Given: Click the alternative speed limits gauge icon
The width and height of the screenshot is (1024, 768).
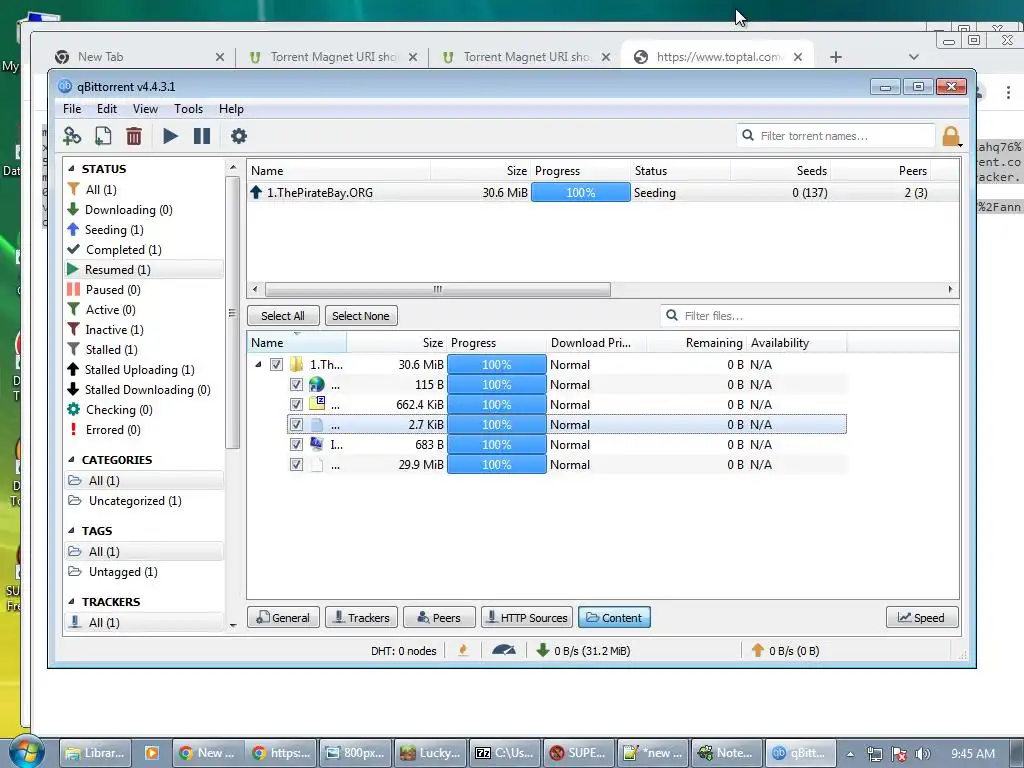Looking at the screenshot, I should [x=504, y=650].
